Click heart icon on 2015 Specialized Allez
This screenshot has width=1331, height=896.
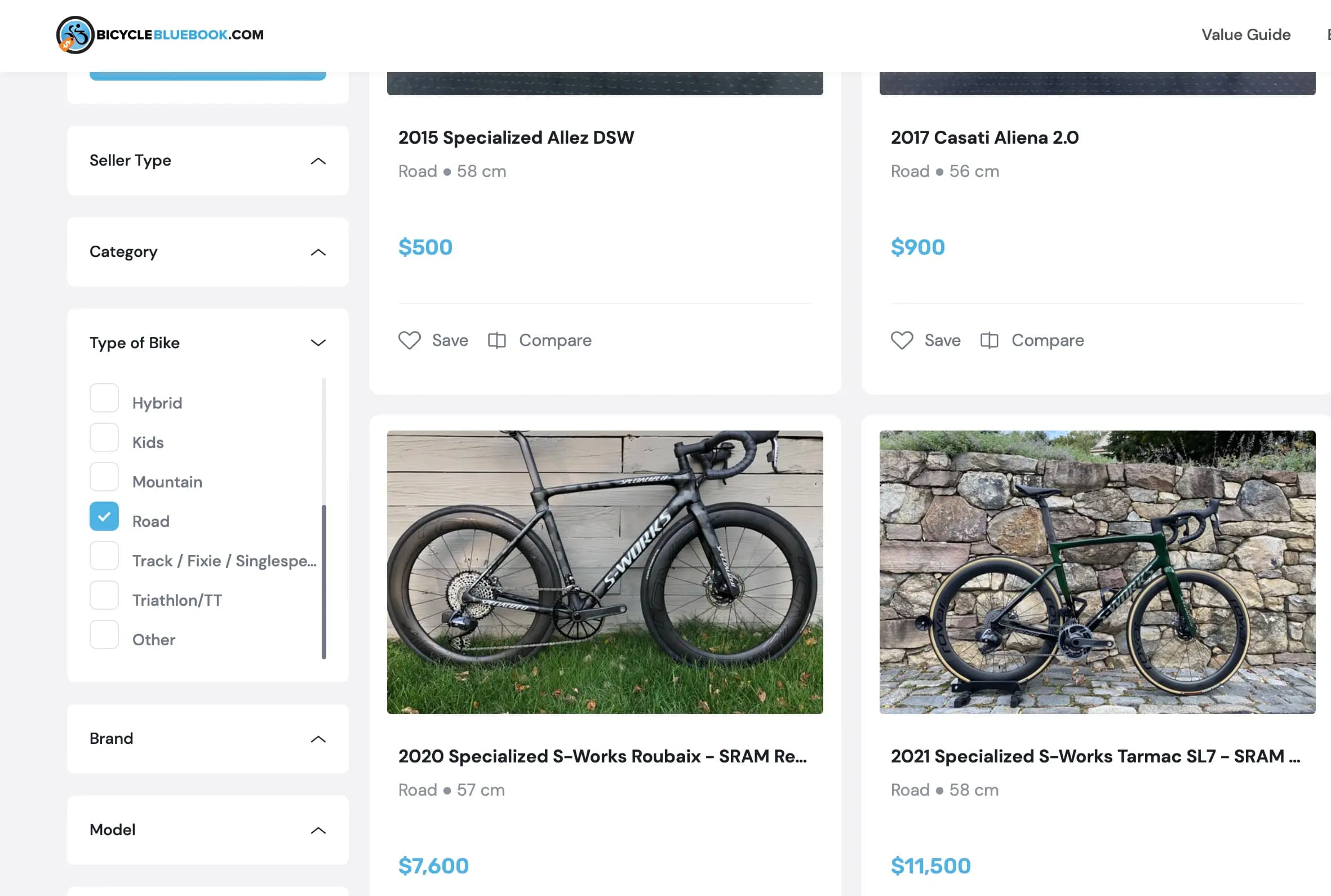click(409, 340)
